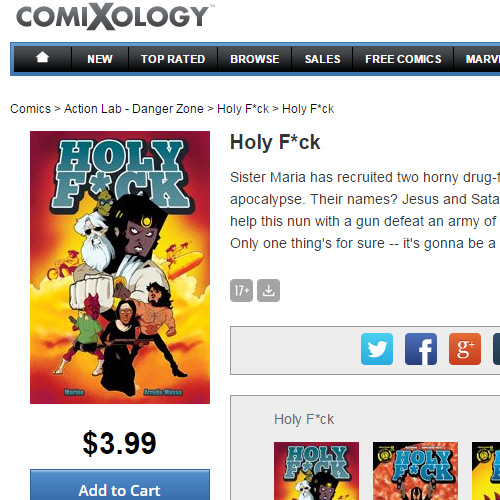Click the comiXology logo
The image size is (500, 500).
(x=113, y=16)
